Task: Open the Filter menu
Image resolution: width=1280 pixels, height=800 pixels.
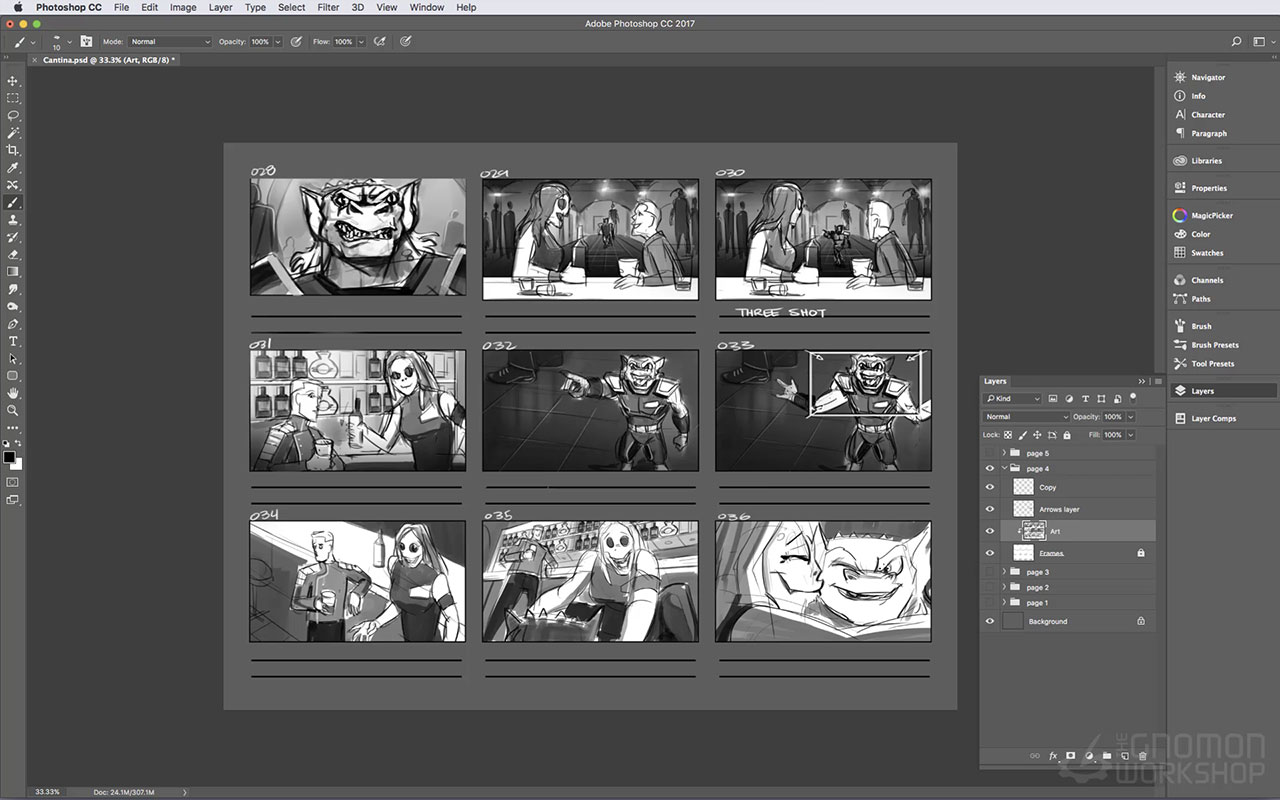Action: [x=328, y=7]
